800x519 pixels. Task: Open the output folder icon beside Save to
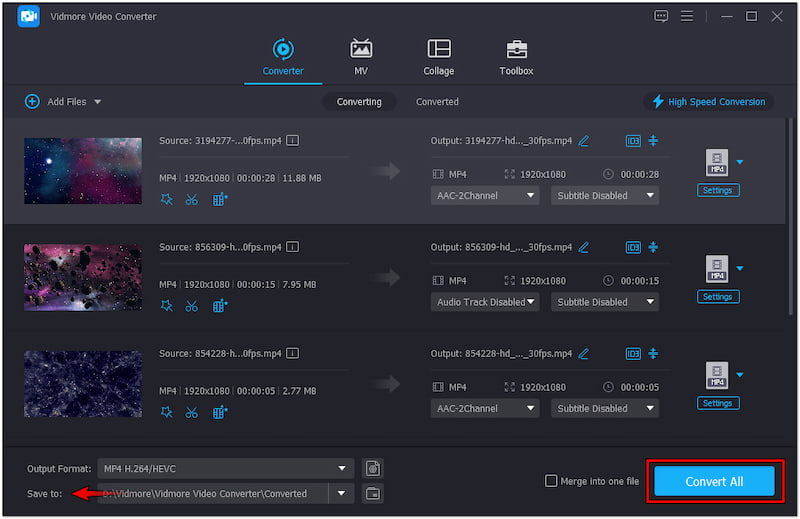pyautogui.click(x=373, y=493)
